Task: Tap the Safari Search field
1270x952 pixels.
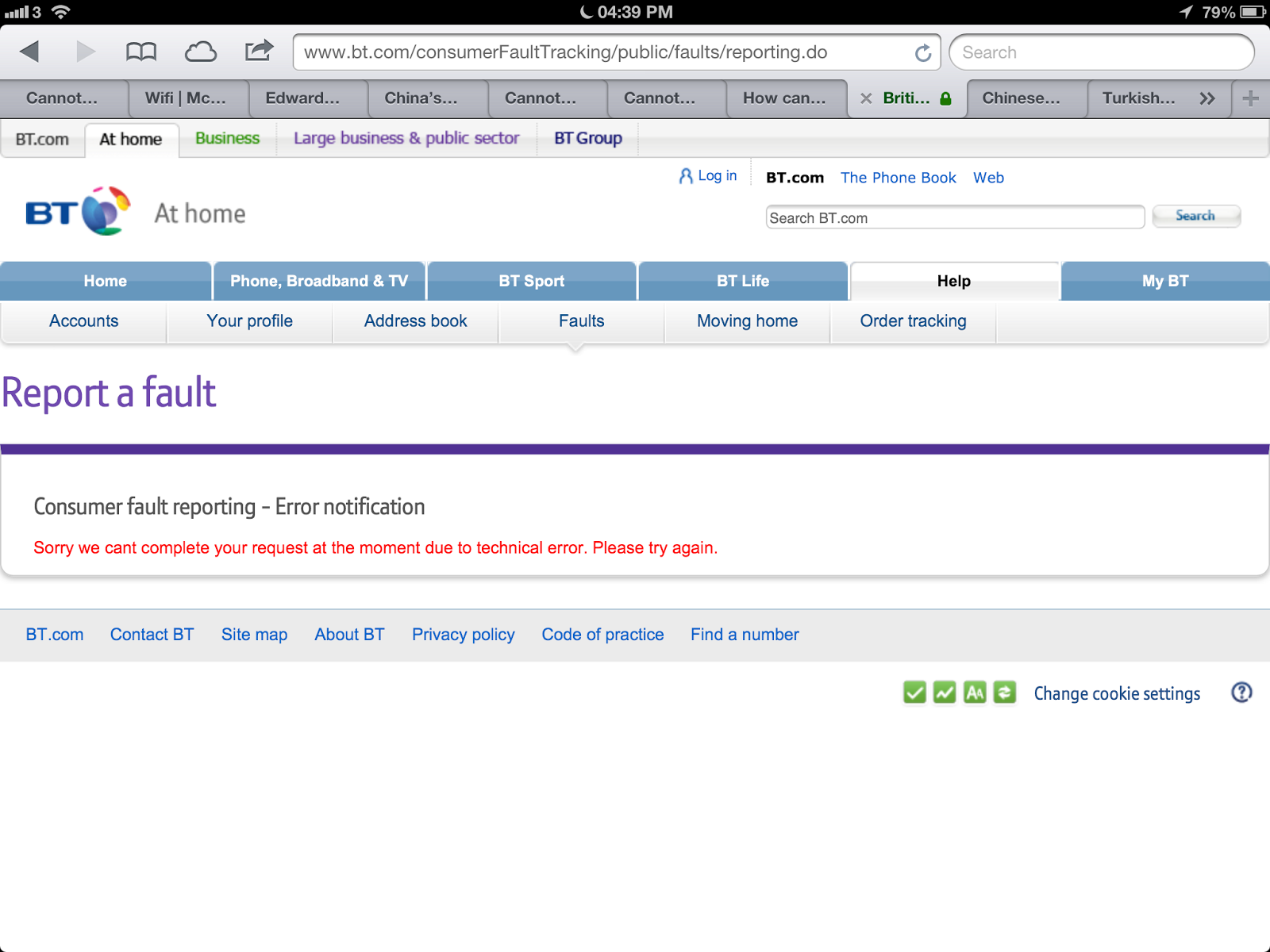Action: 1102,52
